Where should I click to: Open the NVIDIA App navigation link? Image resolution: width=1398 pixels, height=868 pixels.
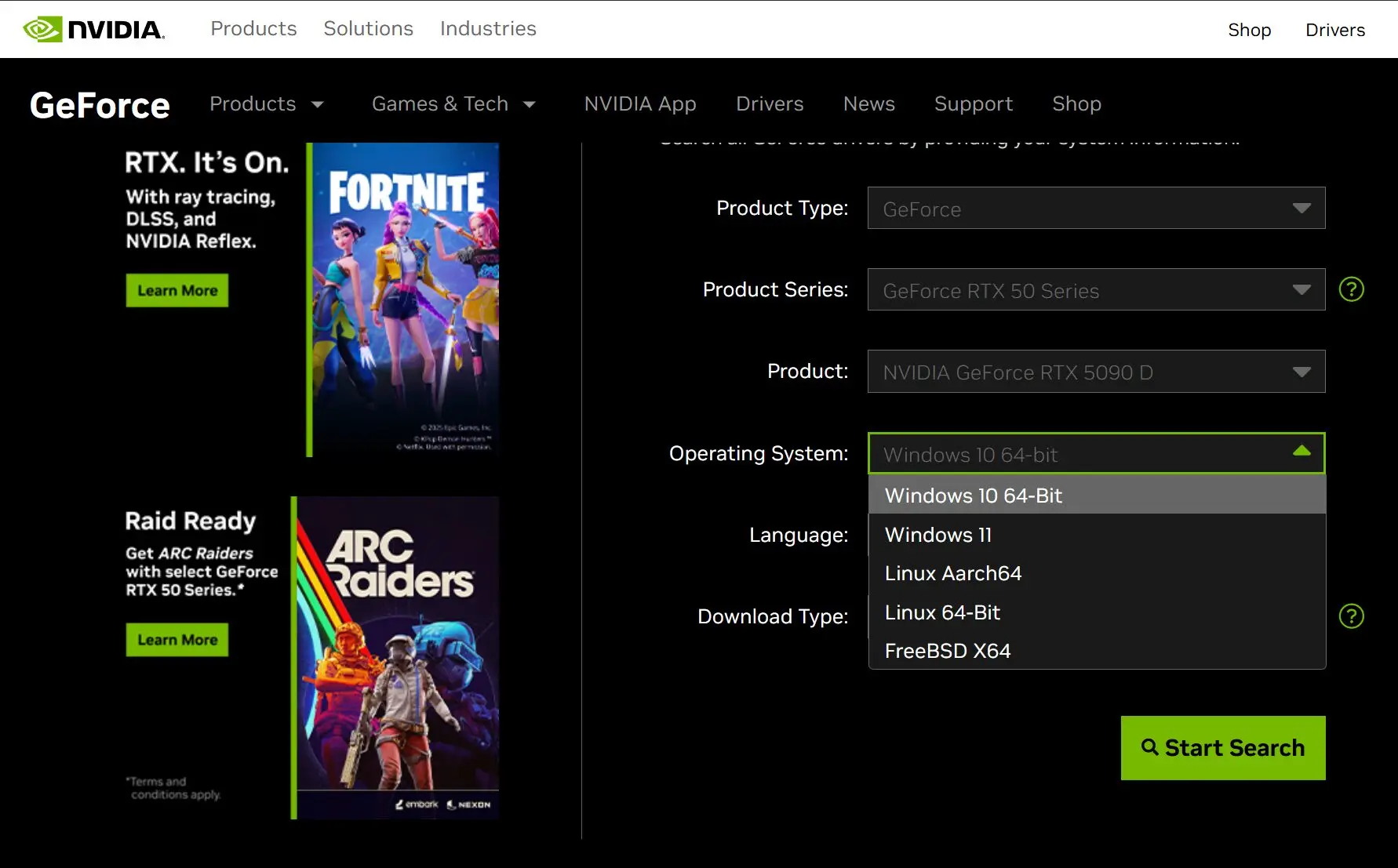pyautogui.click(x=639, y=104)
